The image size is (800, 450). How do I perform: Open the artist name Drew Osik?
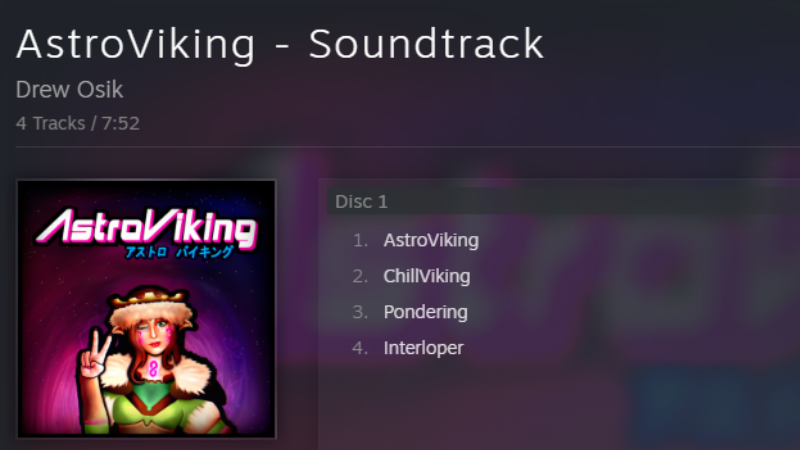click(x=69, y=90)
